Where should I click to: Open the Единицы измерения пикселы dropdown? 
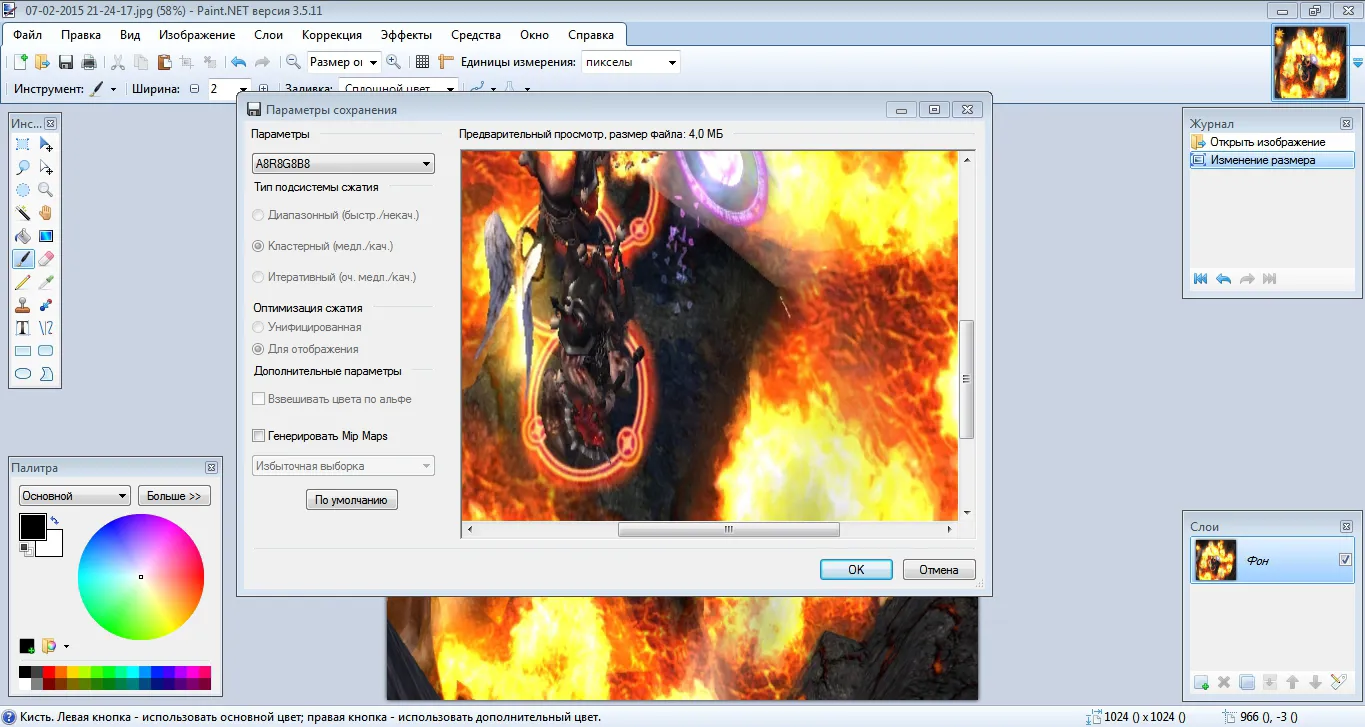(x=630, y=62)
